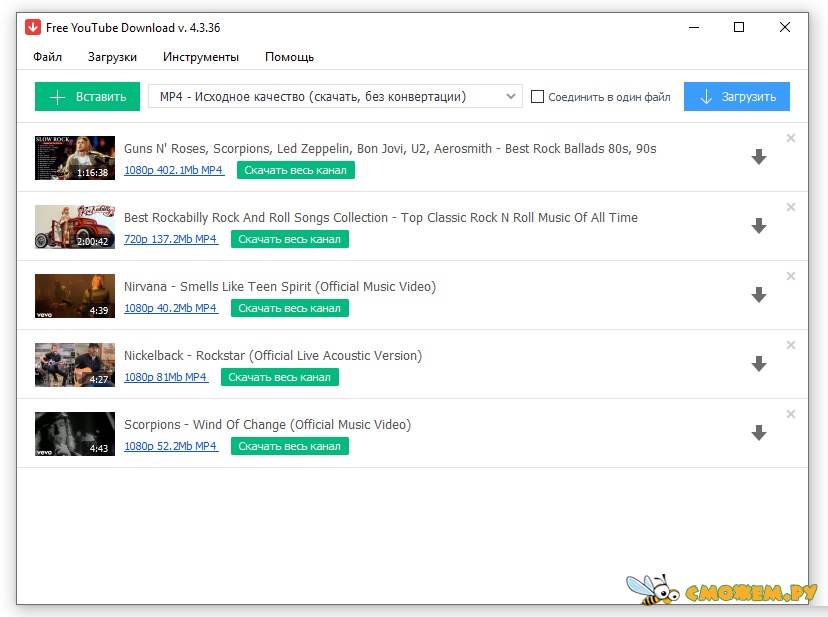828x617 pixels.
Task: Remove the Nirvana Smells Like Teen Spirit item
Action: [791, 276]
